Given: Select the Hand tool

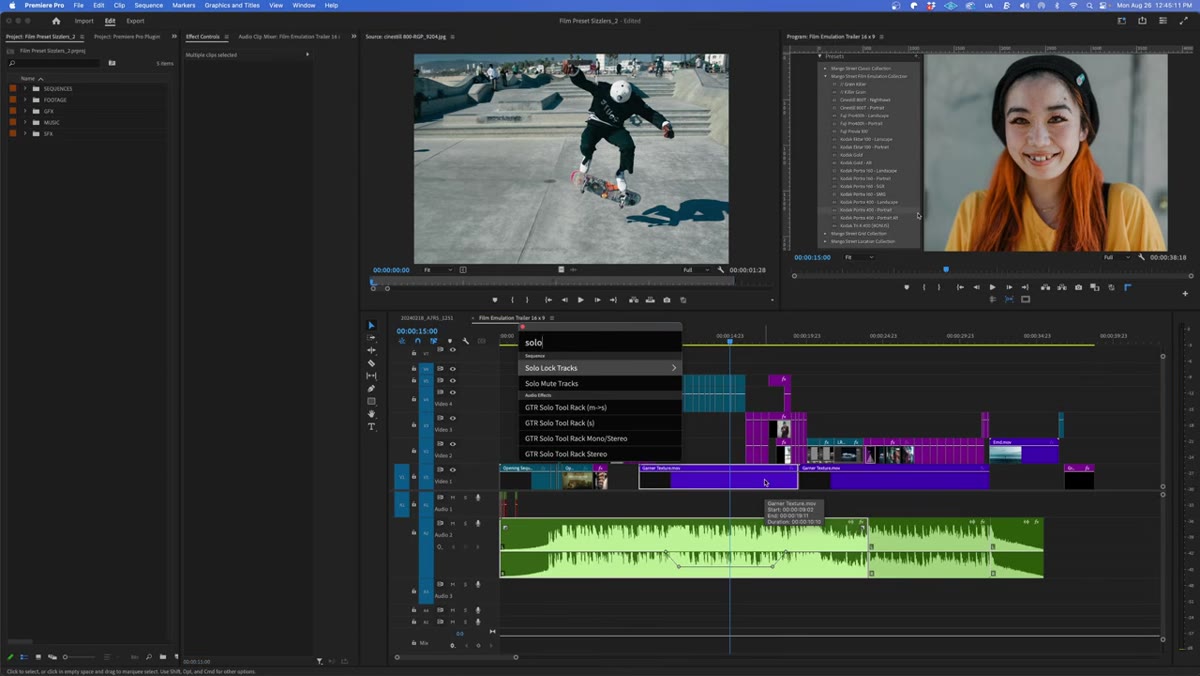Looking at the screenshot, I should (371, 414).
